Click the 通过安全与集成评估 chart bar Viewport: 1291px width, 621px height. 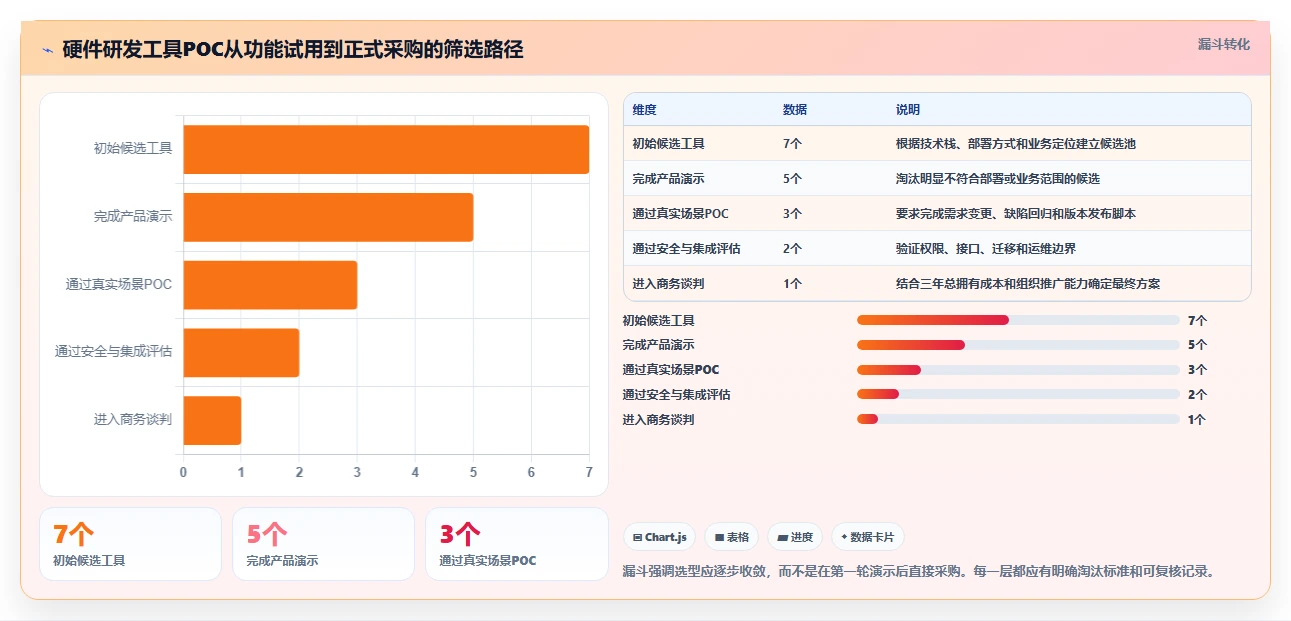click(241, 352)
